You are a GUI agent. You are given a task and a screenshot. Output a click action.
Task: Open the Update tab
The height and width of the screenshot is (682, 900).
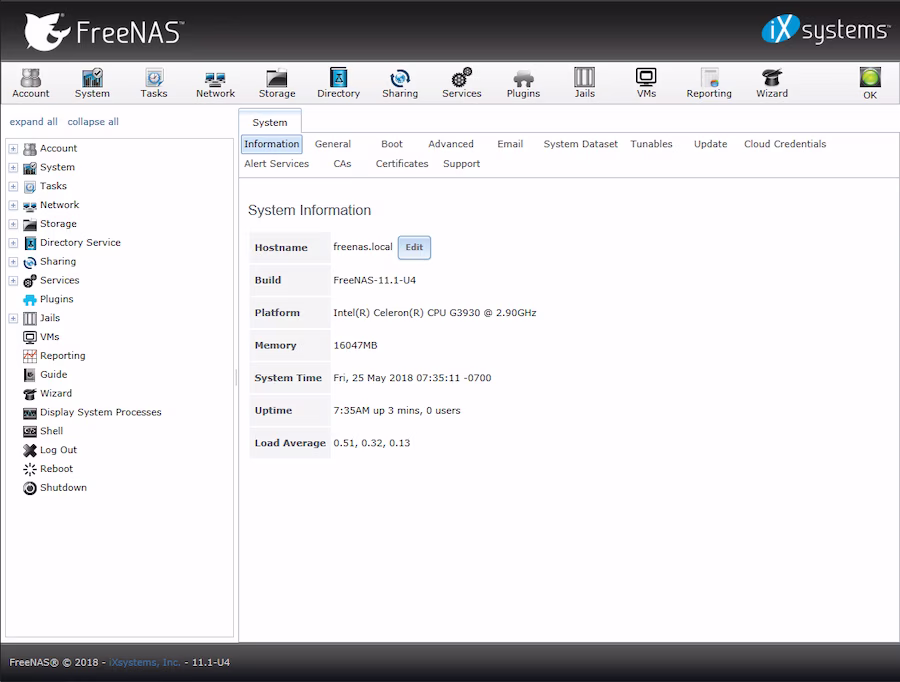(710, 144)
